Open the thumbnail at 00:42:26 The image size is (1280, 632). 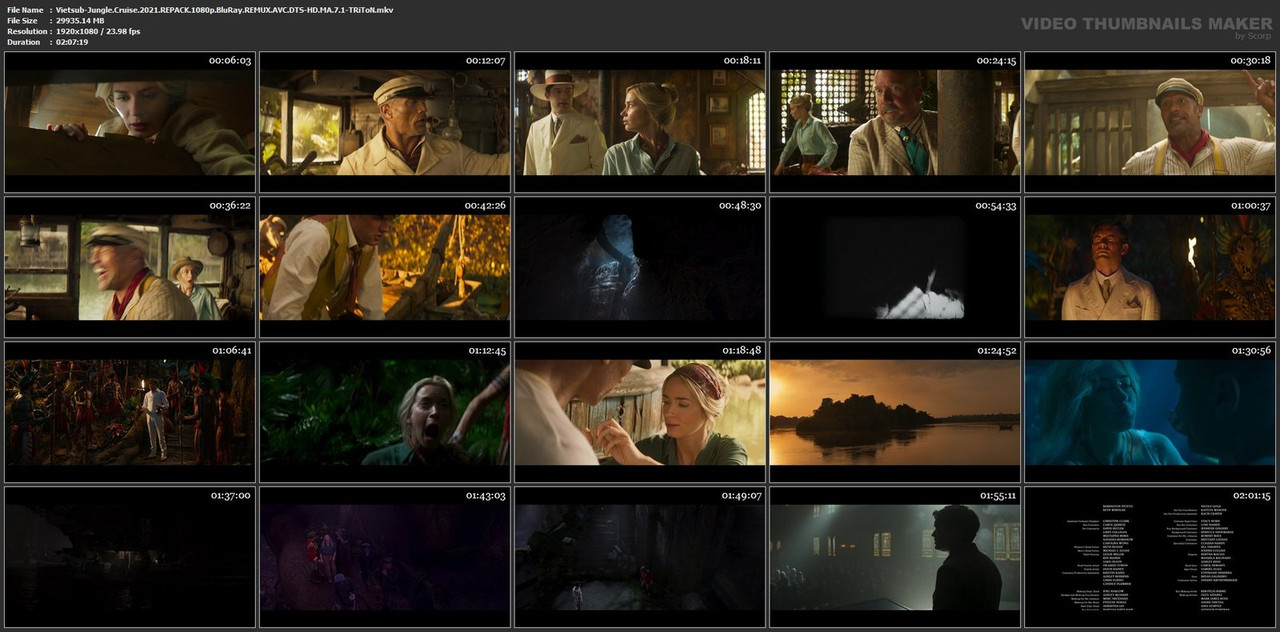tap(384, 267)
